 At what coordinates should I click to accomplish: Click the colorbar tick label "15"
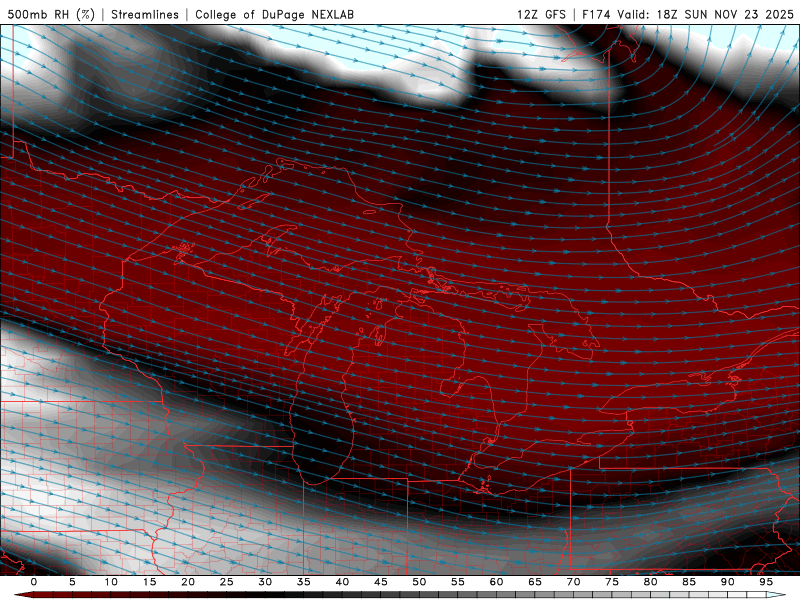point(149,582)
